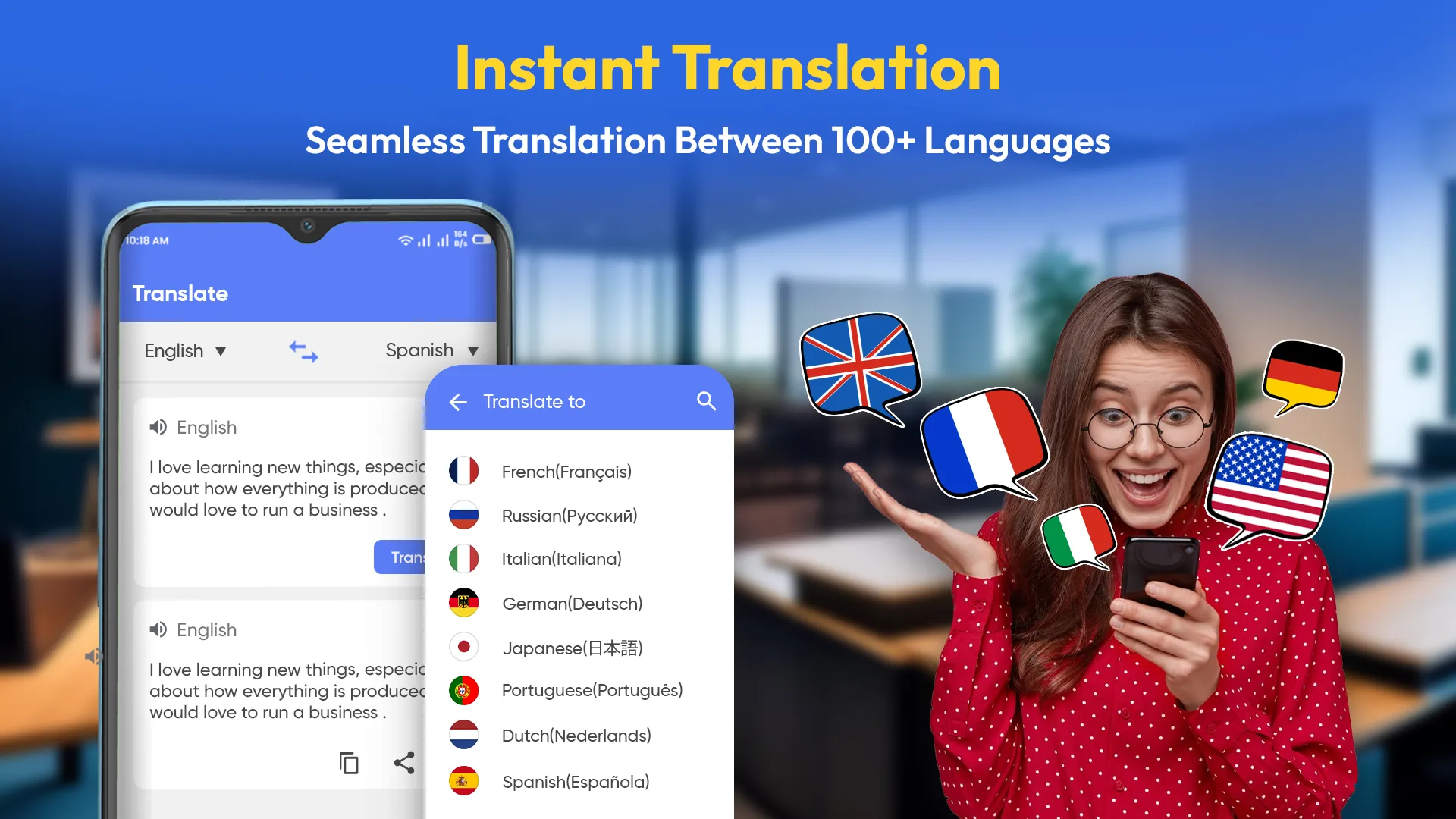Click the speaker/audio icon next to English
Image resolution: width=1456 pixels, height=819 pixels.
(x=156, y=428)
